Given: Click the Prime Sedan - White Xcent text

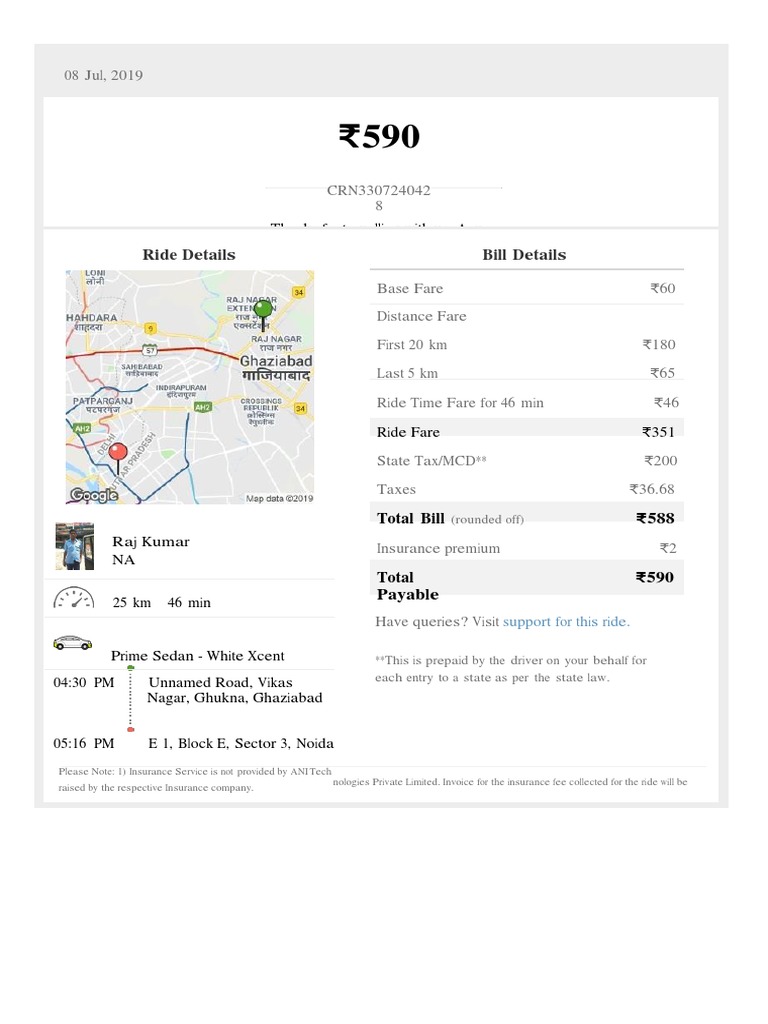Looking at the screenshot, I should click(x=197, y=656).
